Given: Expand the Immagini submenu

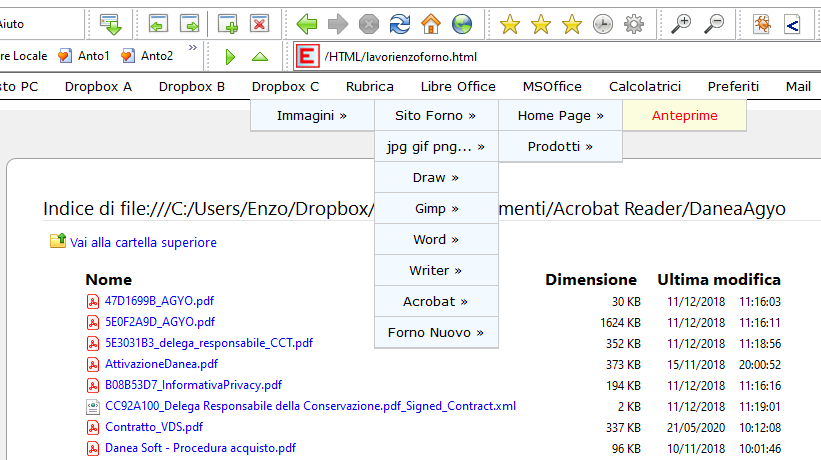Looking at the screenshot, I should coord(312,116).
